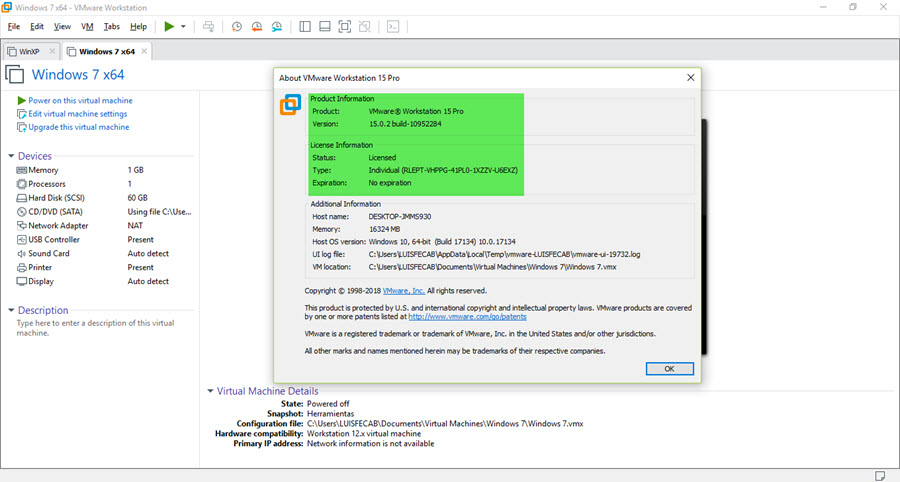Select the USB Controller device

click(x=104, y=239)
